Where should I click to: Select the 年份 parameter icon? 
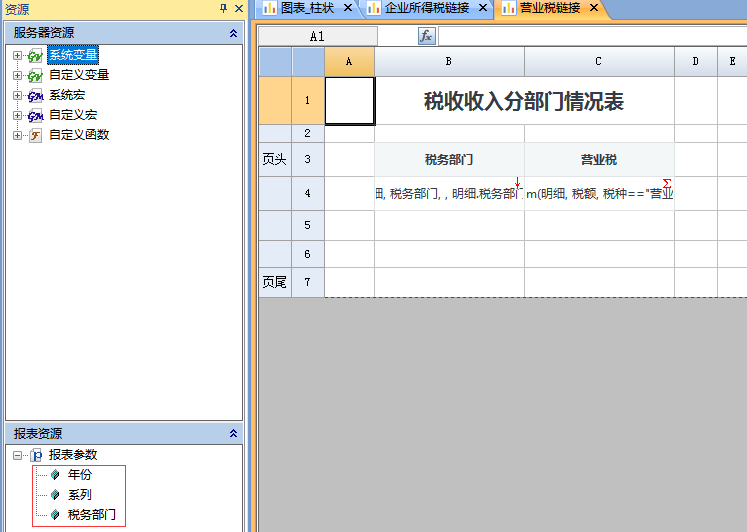(x=55, y=475)
